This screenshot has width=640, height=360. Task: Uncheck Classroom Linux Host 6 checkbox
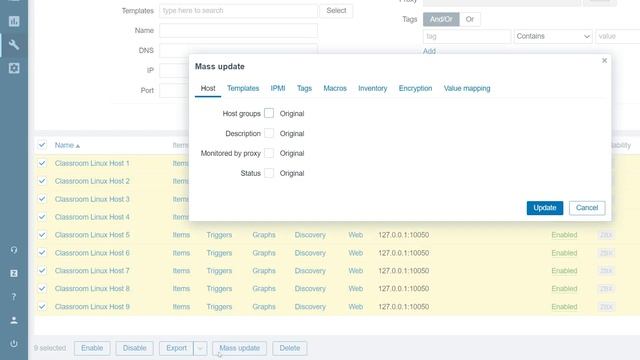[x=42, y=253]
